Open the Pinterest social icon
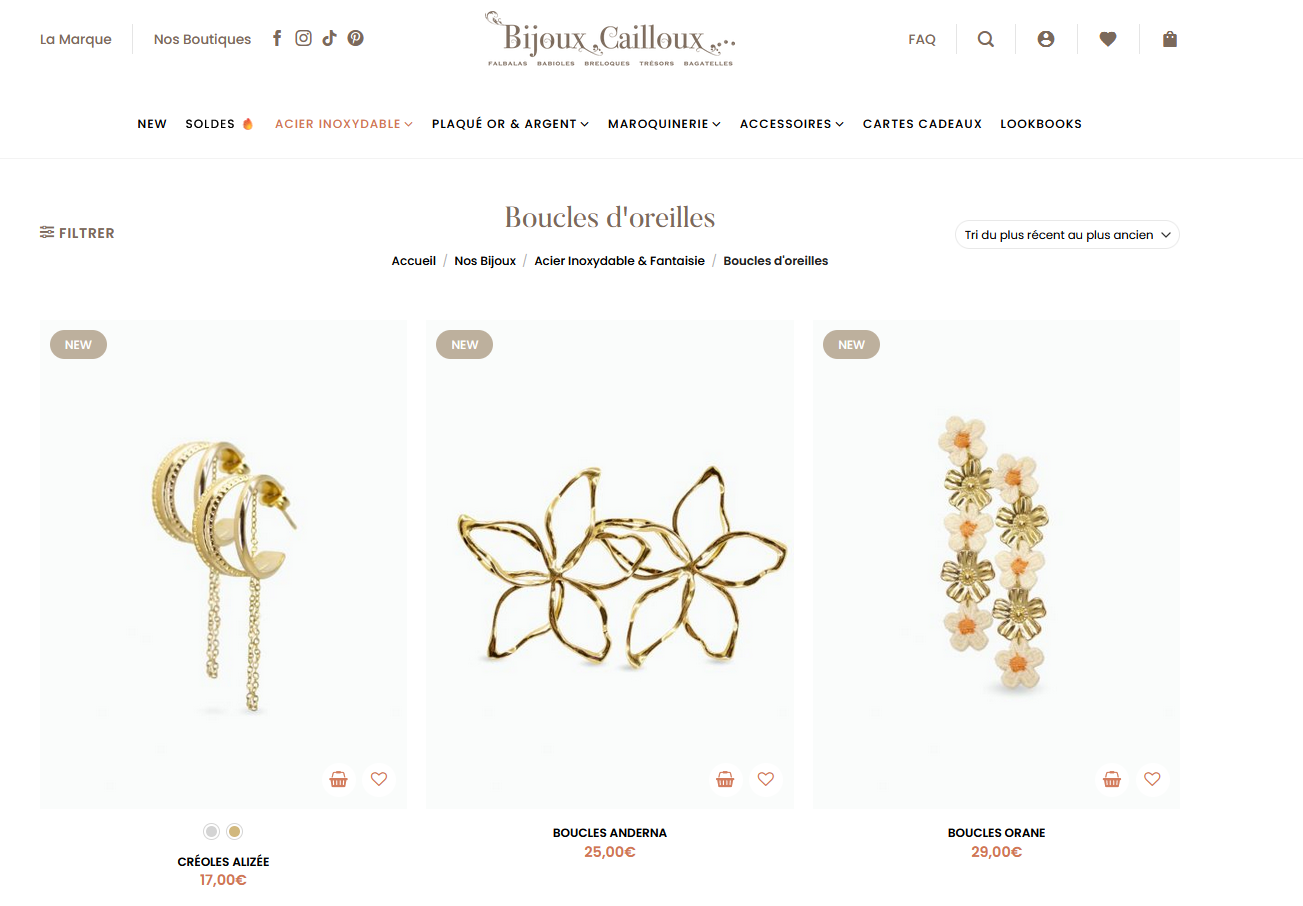This screenshot has width=1303, height=906. (355, 39)
